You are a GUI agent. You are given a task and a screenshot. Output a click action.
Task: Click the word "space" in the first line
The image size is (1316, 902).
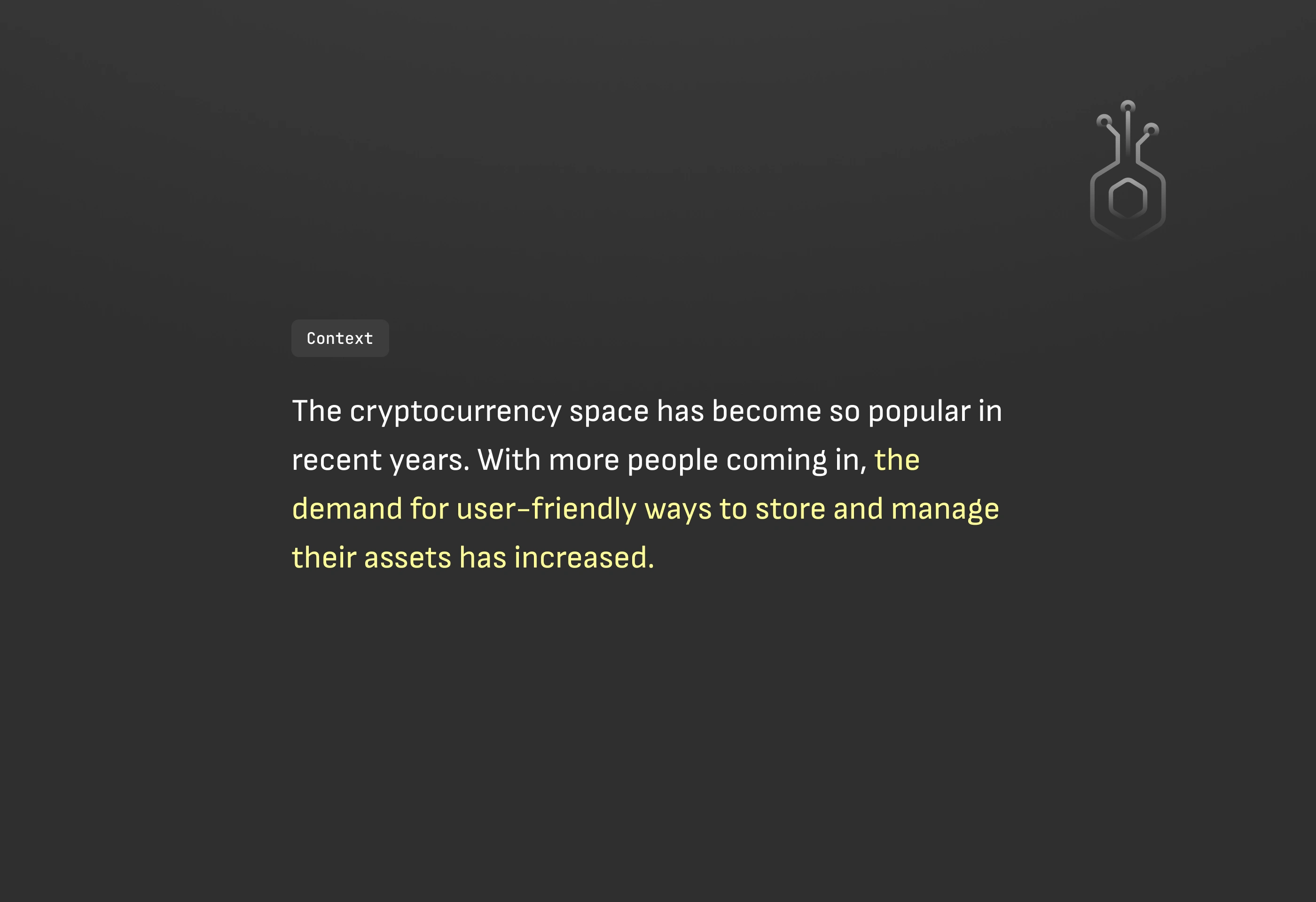click(609, 412)
